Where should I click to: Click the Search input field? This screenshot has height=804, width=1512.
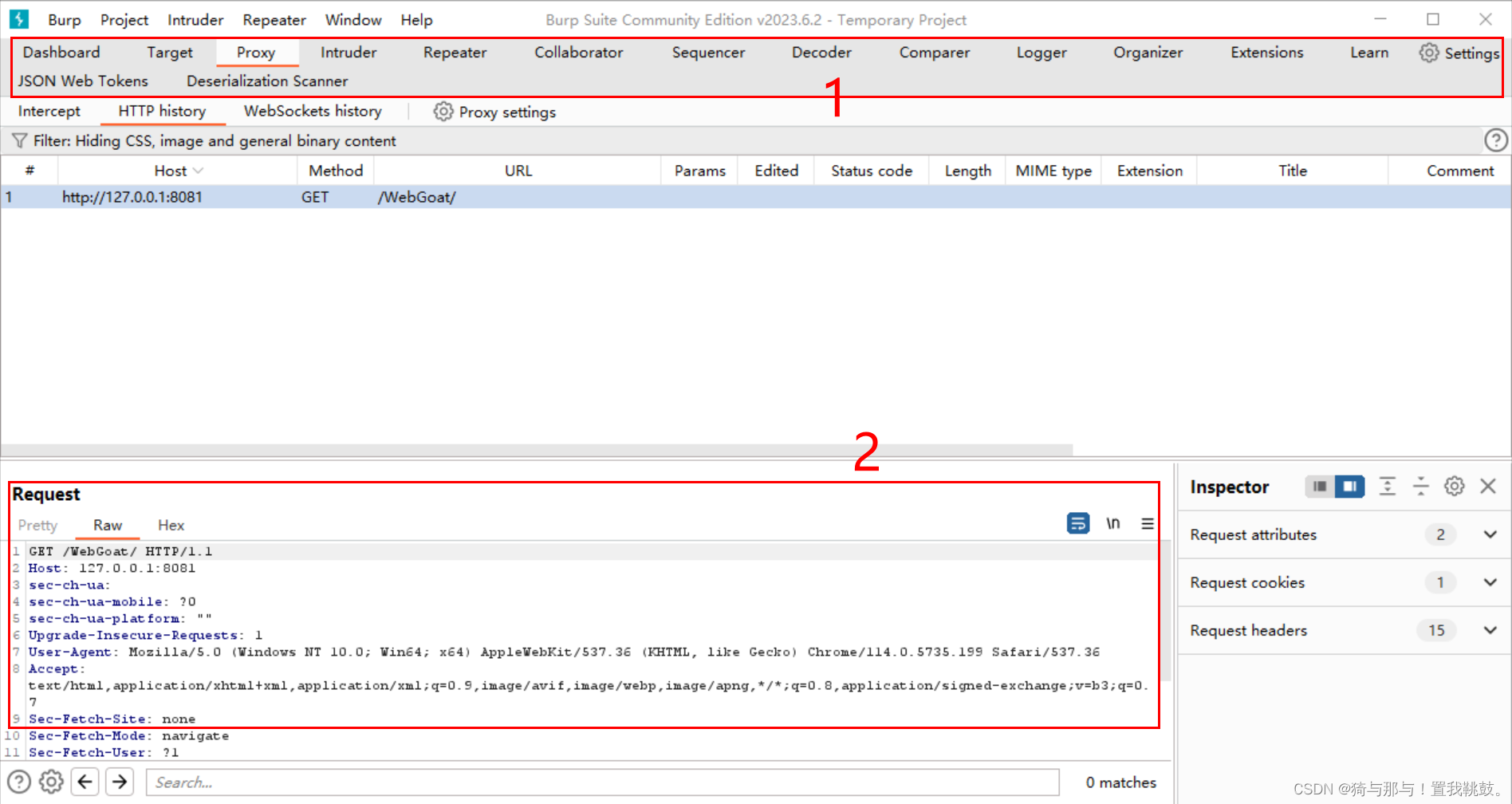(603, 782)
